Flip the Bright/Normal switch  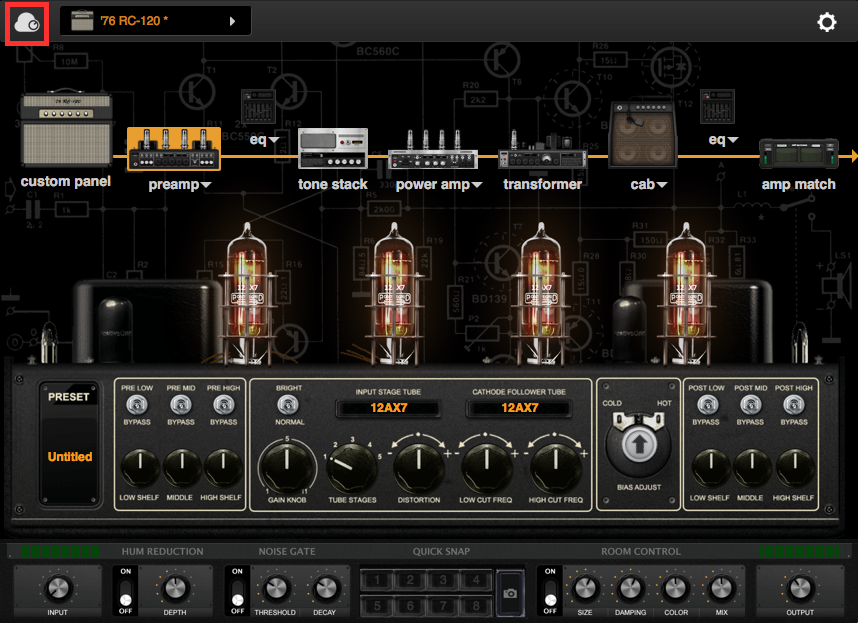pyautogui.click(x=288, y=404)
